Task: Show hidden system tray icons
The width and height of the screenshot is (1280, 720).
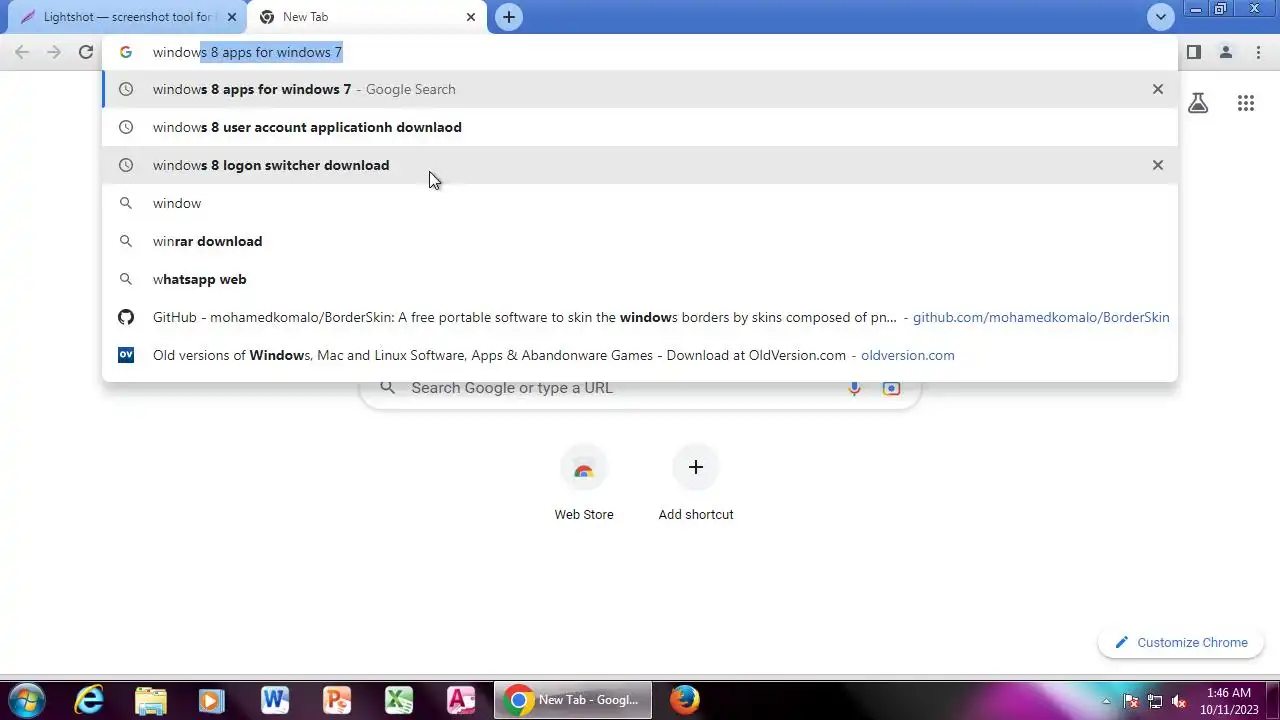Action: point(1106,701)
